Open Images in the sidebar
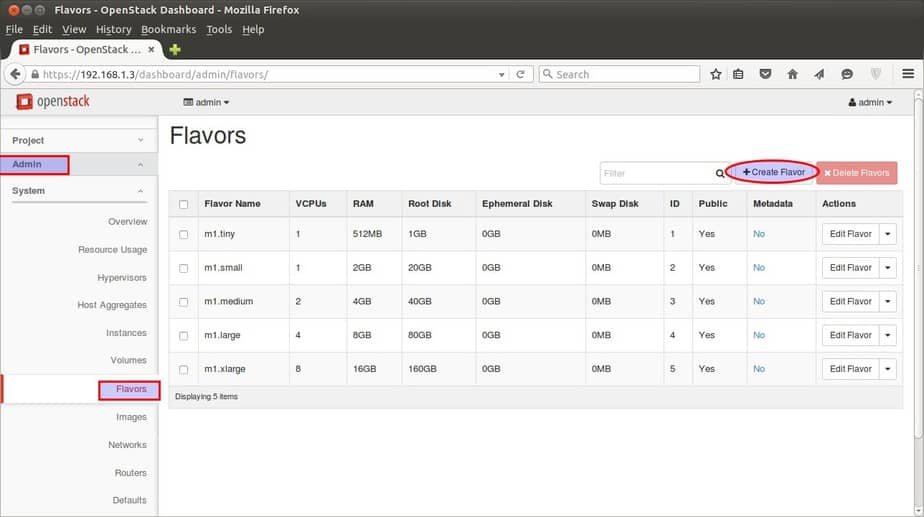The image size is (924, 517). click(x=131, y=417)
